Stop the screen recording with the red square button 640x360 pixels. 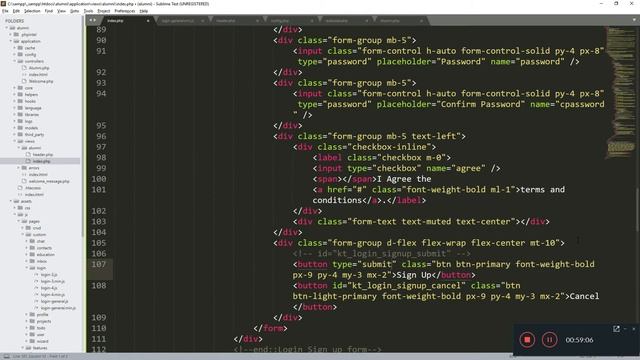(x=527, y=340)
